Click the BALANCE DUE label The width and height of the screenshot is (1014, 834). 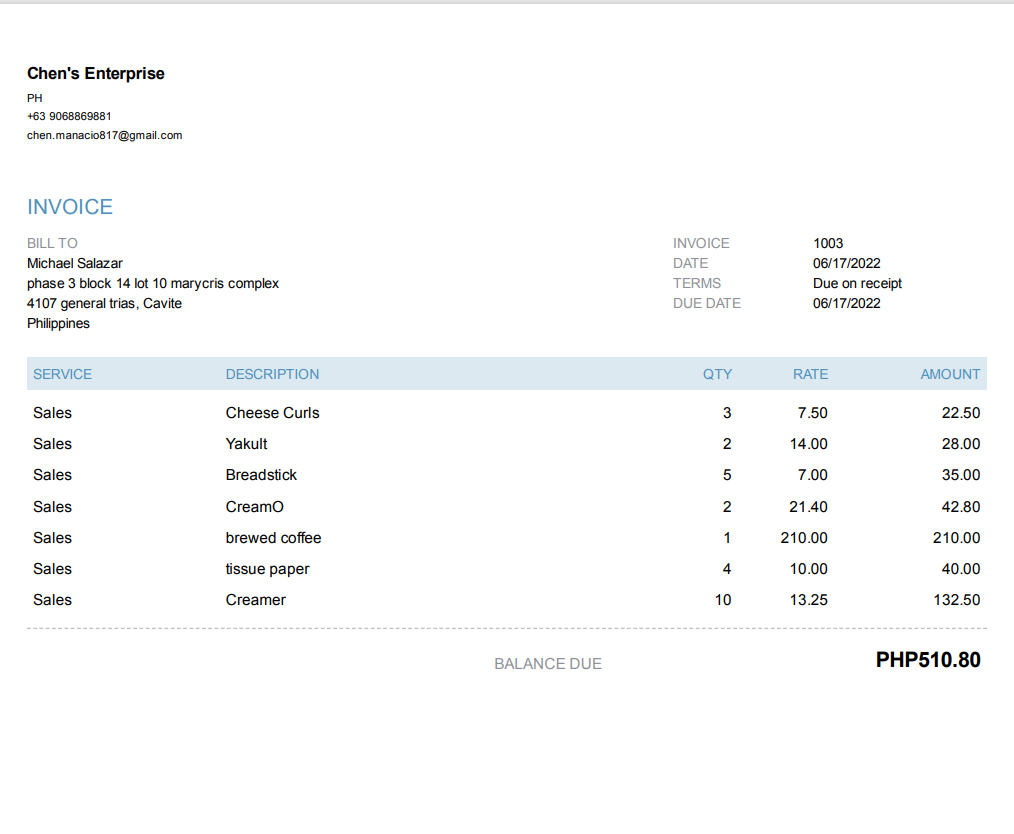548,664
